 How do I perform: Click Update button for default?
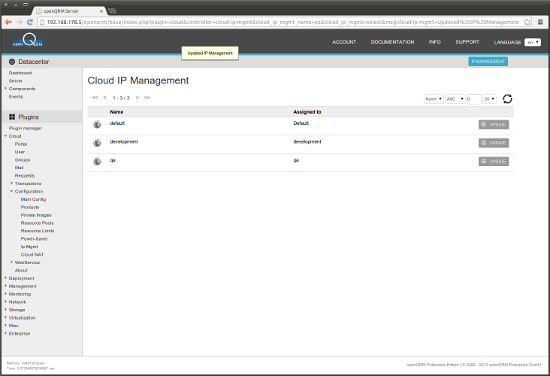click(494, 125)
